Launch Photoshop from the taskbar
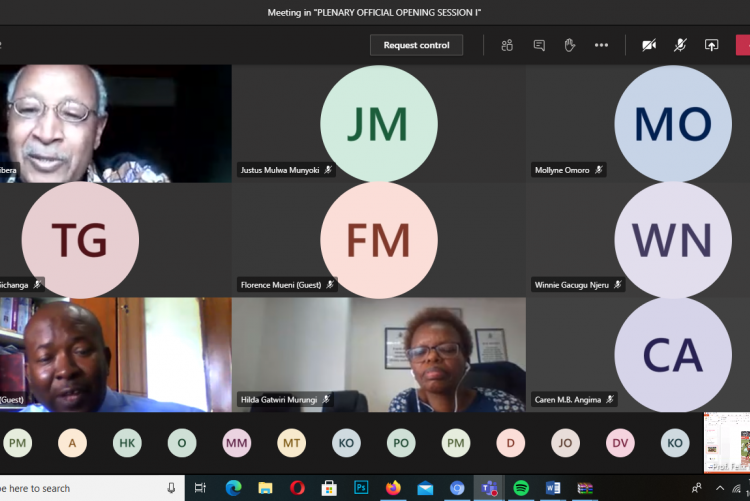The height and width of the screenshot is (501, 750). (x=361, y=488)
